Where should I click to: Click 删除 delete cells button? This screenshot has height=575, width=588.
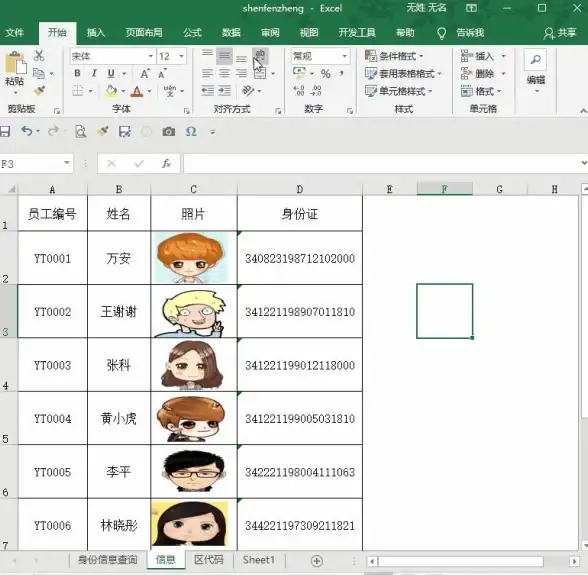coord(478,74)
